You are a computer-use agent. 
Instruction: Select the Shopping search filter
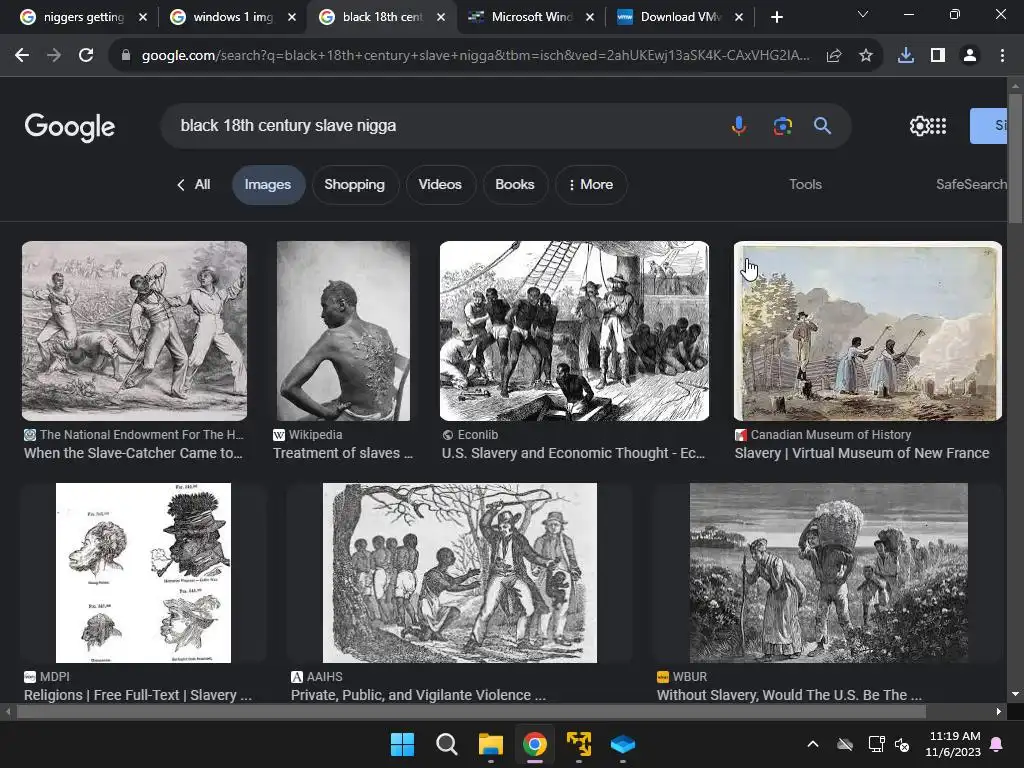(355, 185)
